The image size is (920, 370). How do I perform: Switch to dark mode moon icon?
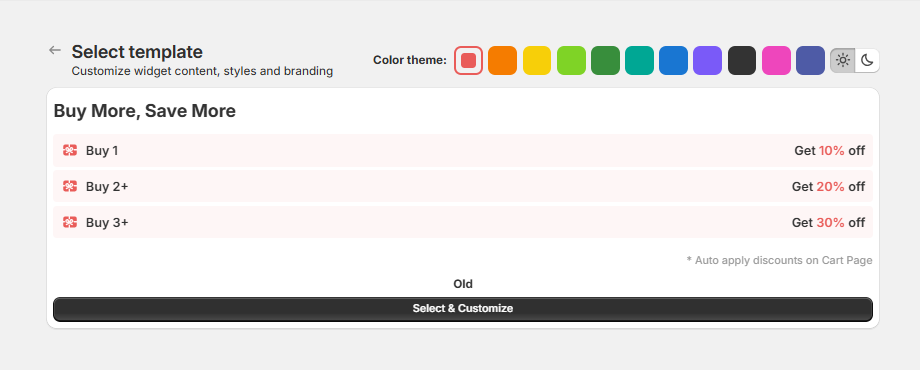click(867, 60)
